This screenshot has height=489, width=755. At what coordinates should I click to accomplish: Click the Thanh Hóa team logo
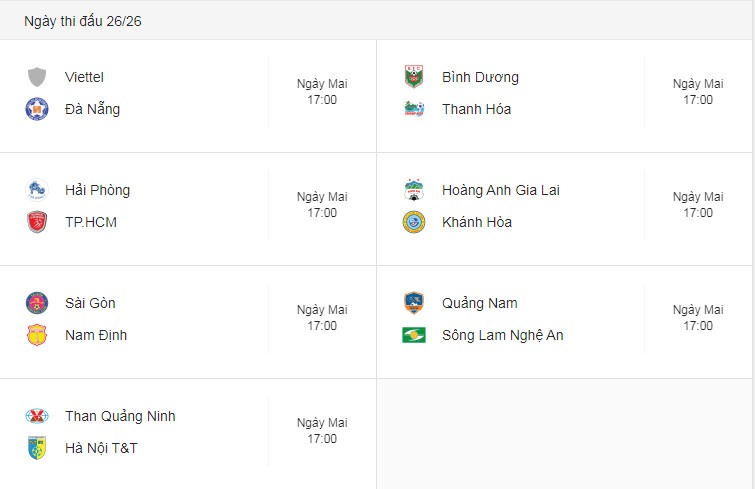(414, 109)
